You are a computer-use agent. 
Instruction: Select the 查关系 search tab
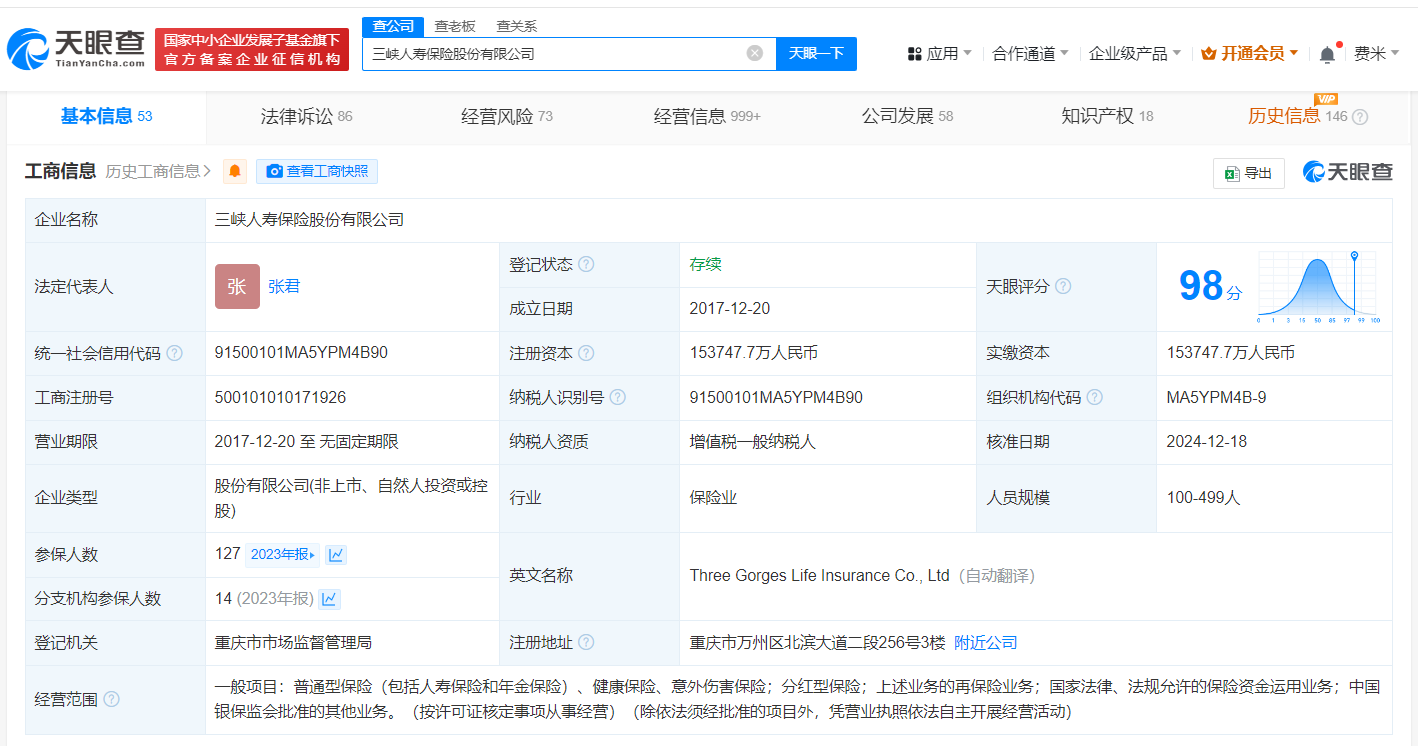tap(517, 27)
